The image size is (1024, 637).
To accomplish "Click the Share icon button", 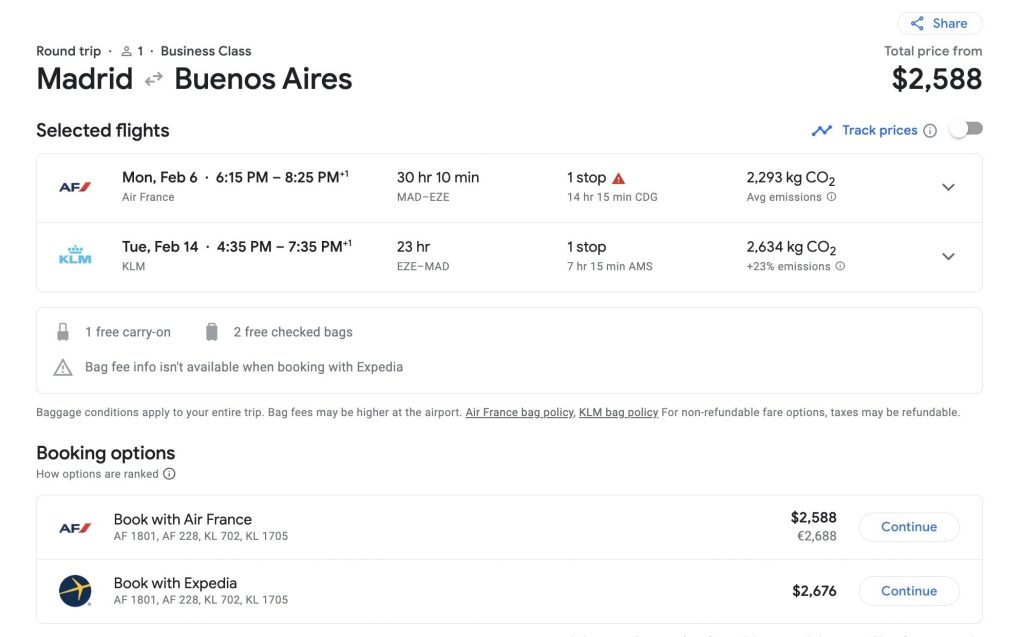I will pyautogui.click(x=940, y=24).
